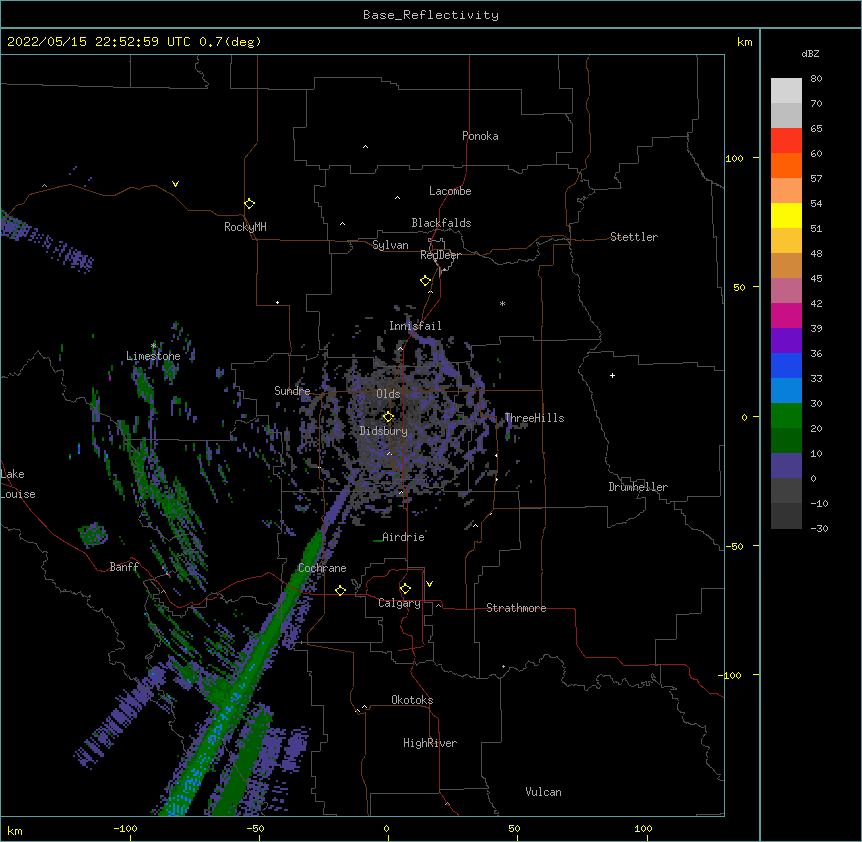The height and width of the screenshot is (842, 862).
Task: Pick the pink 45 dBZ legend swatch
Action: click(786, 290)
